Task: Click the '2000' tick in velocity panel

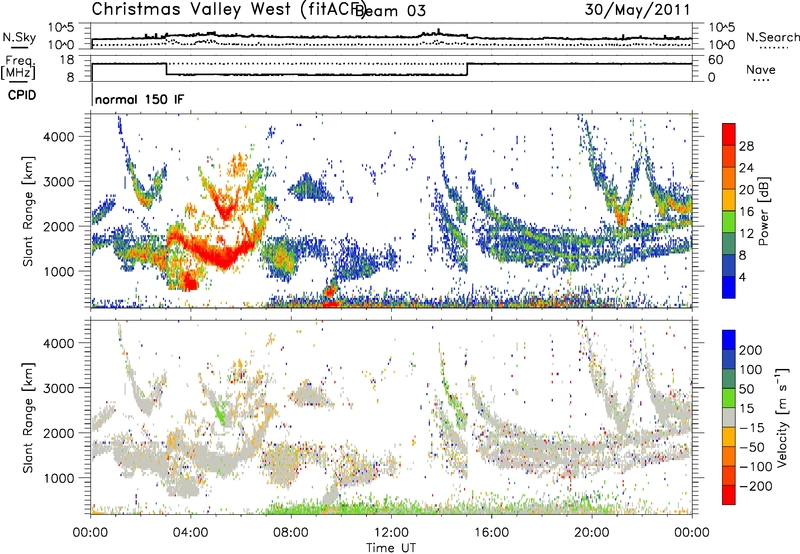Action: tap(59, 433)
